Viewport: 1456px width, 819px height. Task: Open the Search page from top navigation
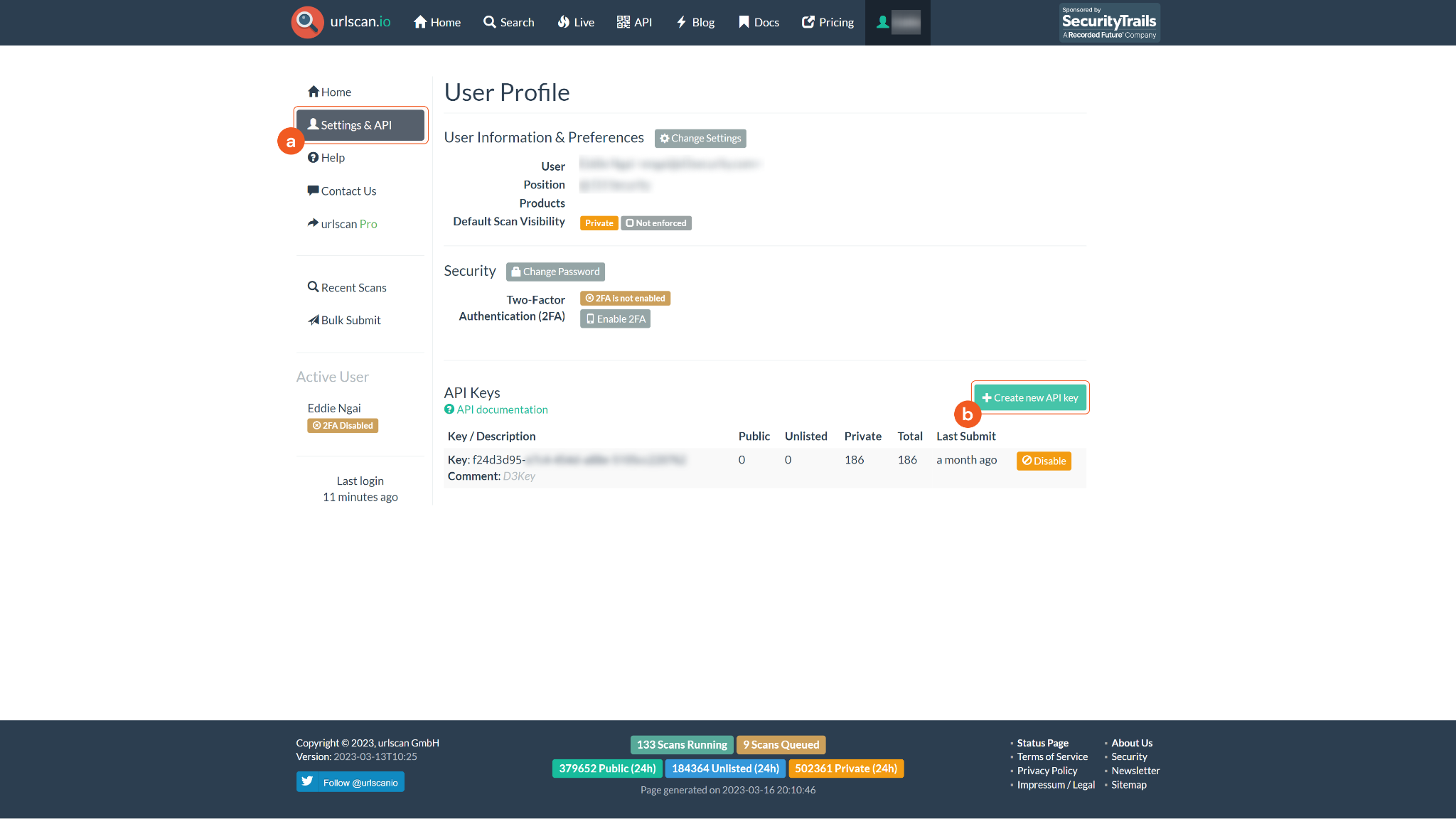pos(509,22)
